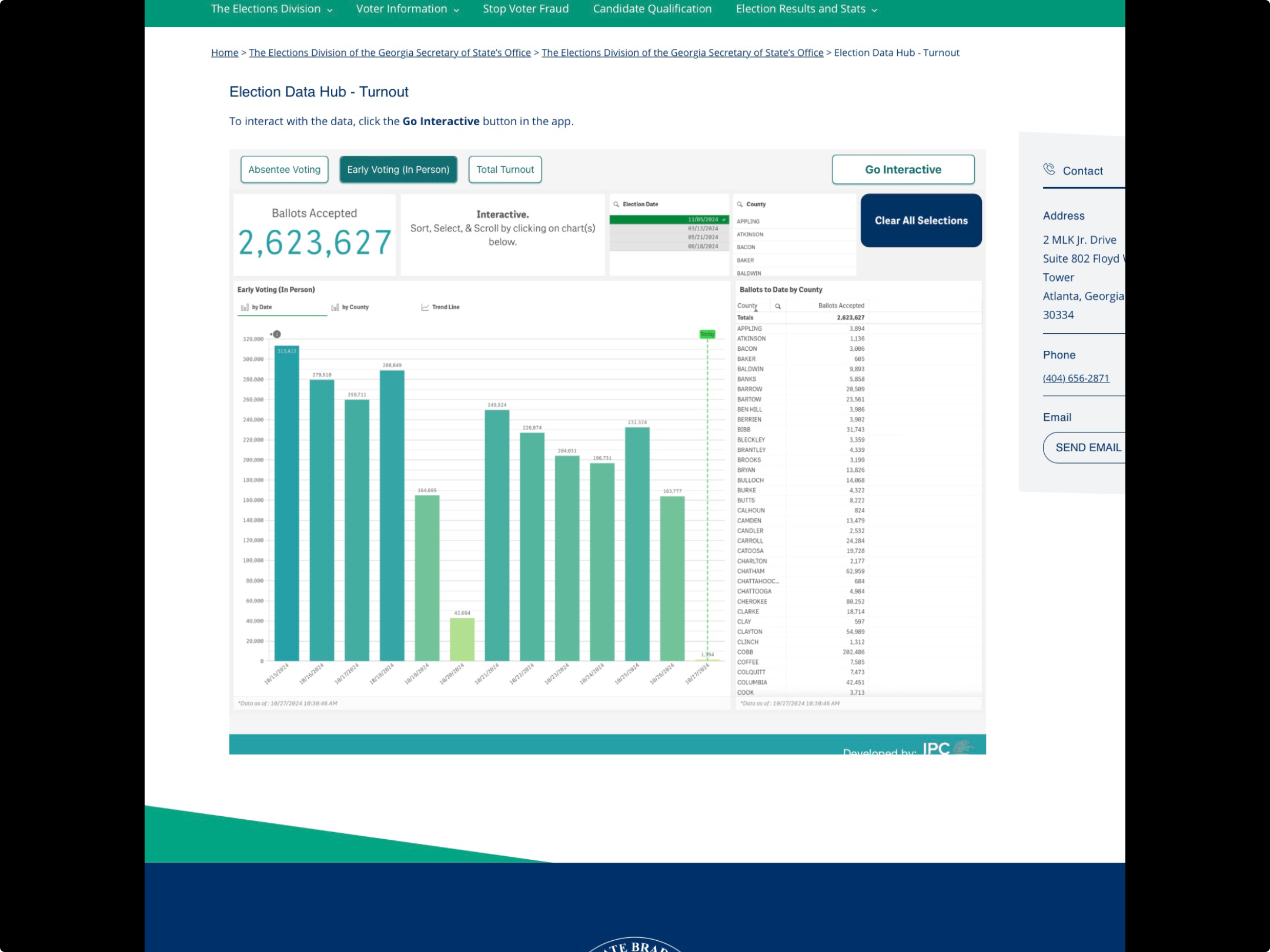This screenshot has height=952, width=1270.
Task: Click the 10/19/2024 bar showing 164,695
Action: point(427,578)
